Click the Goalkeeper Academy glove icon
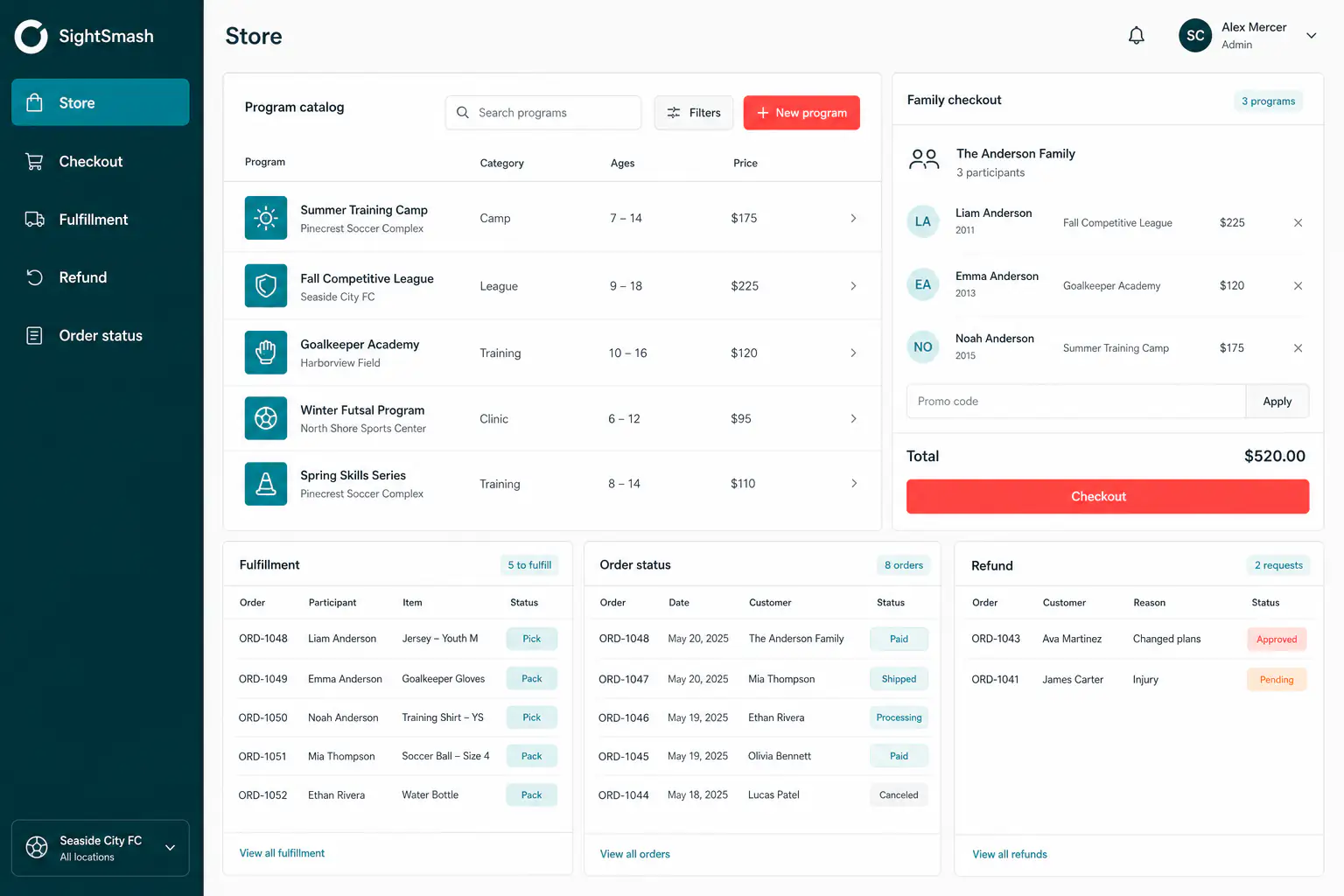This screenshot has width=1344, height=896. click(266, 353)
